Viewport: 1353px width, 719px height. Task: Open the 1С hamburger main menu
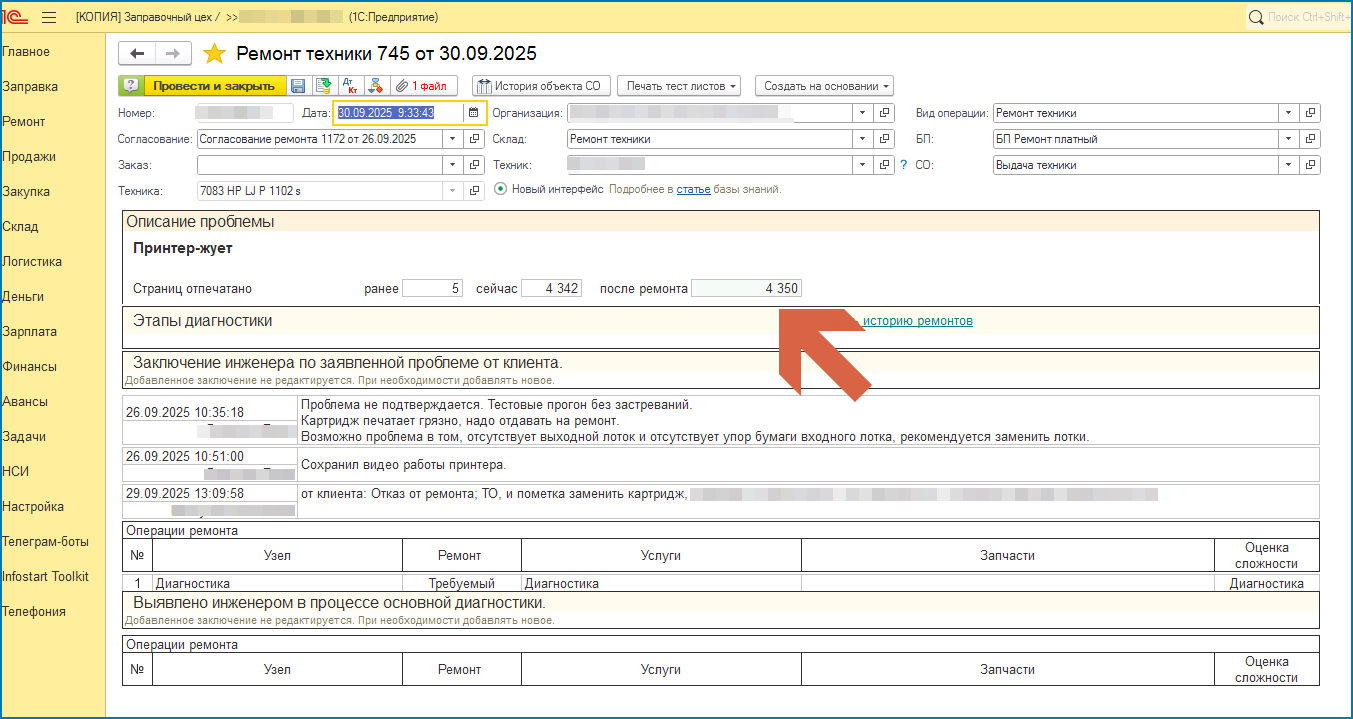point(49,17)
